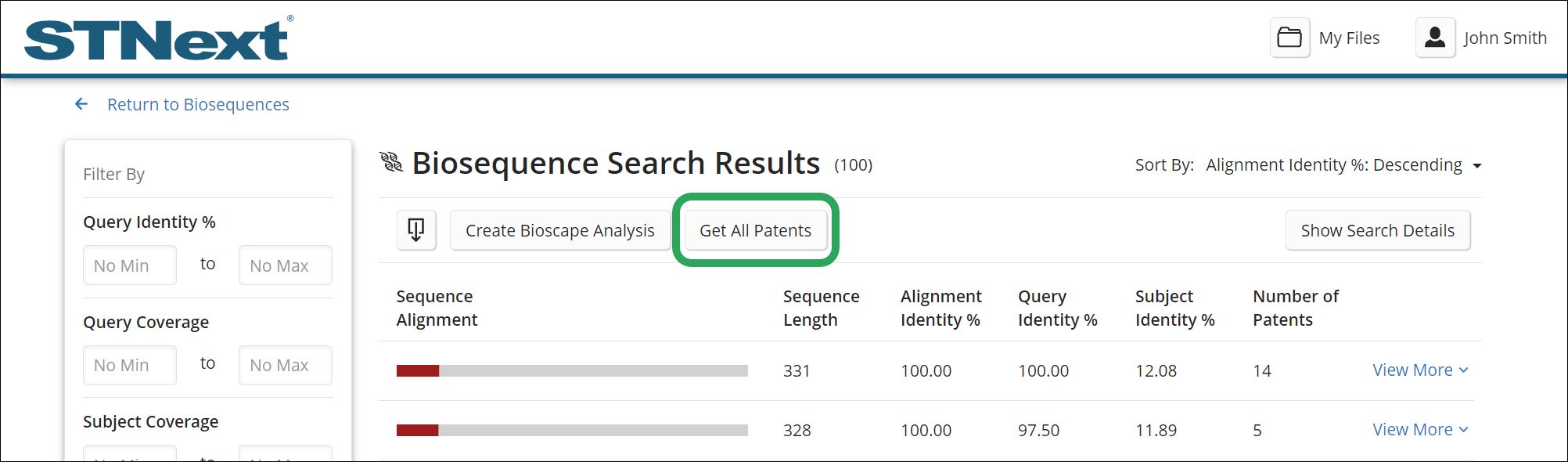1568x462 pixels.
Task: Click Query Coverage No Max field
Action: pos(285,365)
